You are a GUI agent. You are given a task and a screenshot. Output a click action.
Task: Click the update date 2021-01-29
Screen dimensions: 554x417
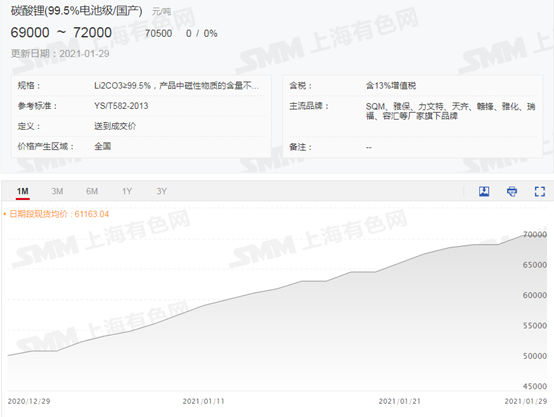pos(84,54)
